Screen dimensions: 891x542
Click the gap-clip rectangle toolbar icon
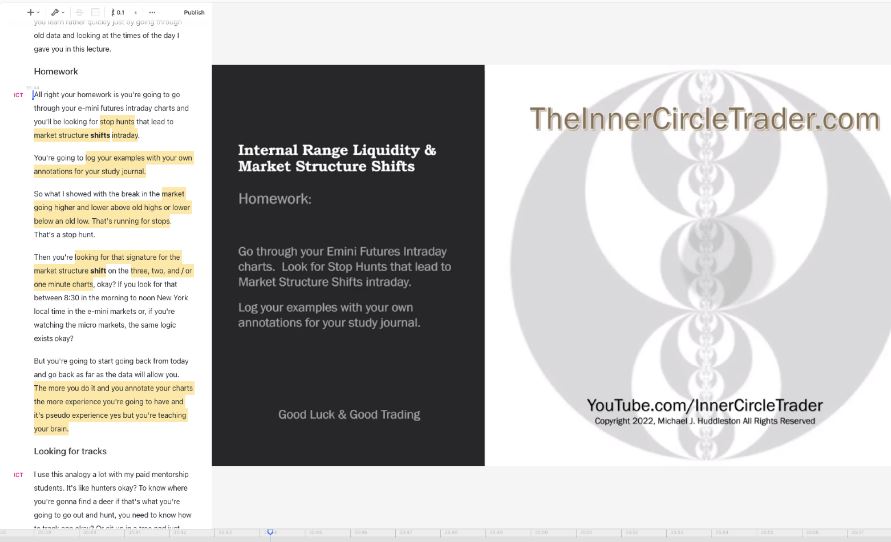95,12
